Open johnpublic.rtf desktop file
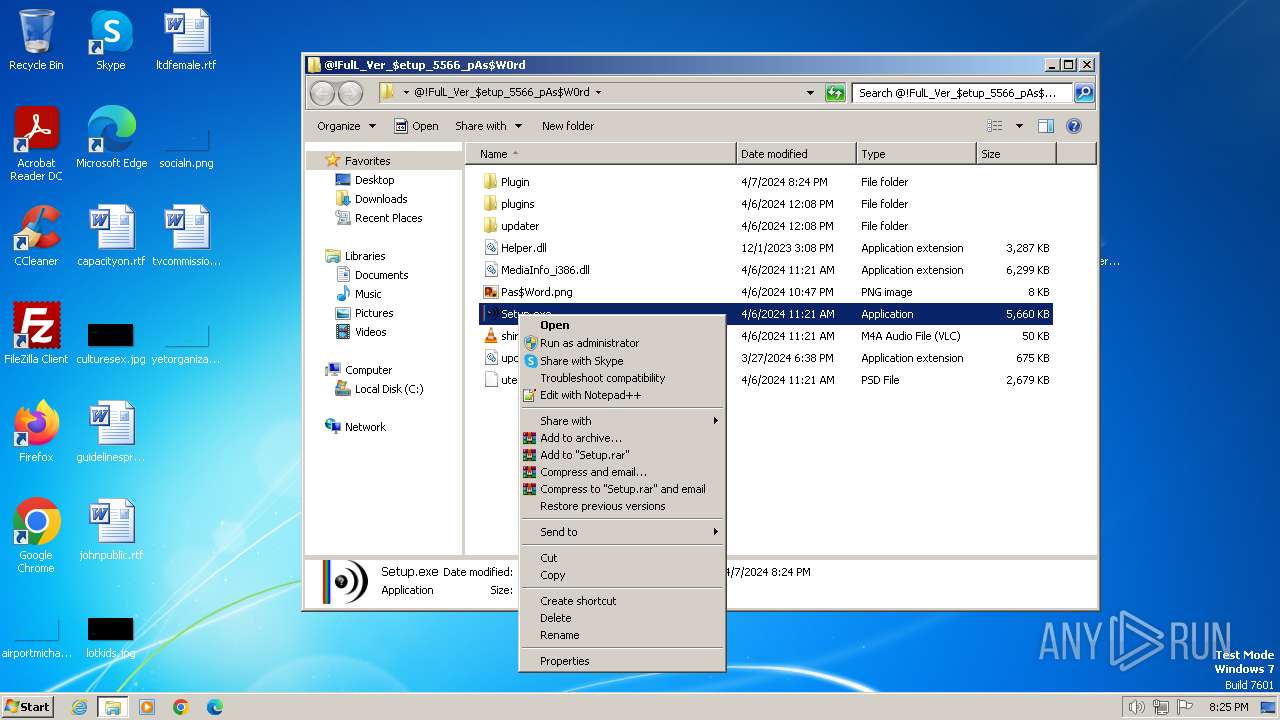This screenshot has height=720, width=1280. [x=111, y=530]
